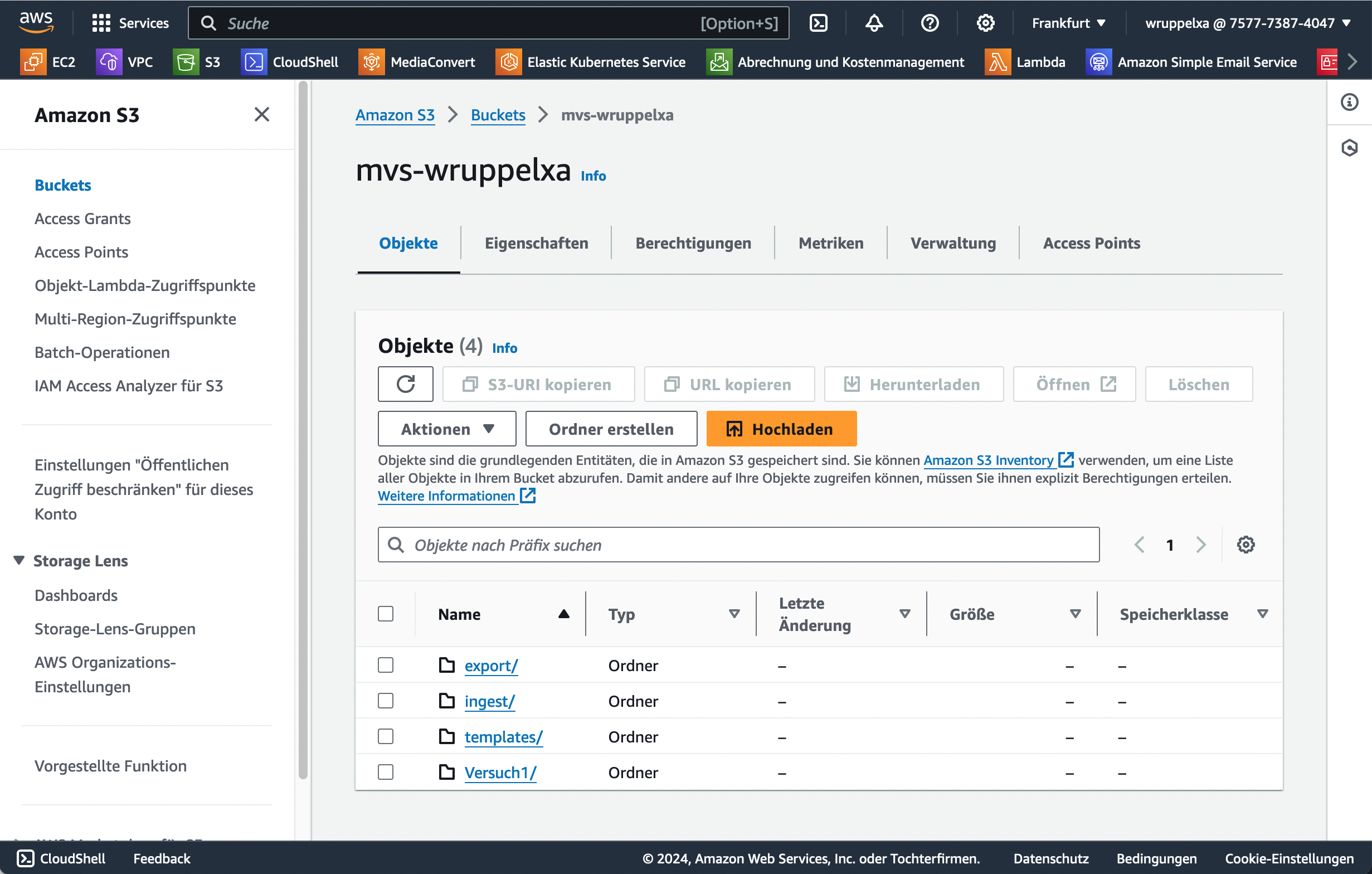The image size is (1372, 874).
Task: Open Amazon Simple Email Service shortcut
Action: tap(1191, 61)
